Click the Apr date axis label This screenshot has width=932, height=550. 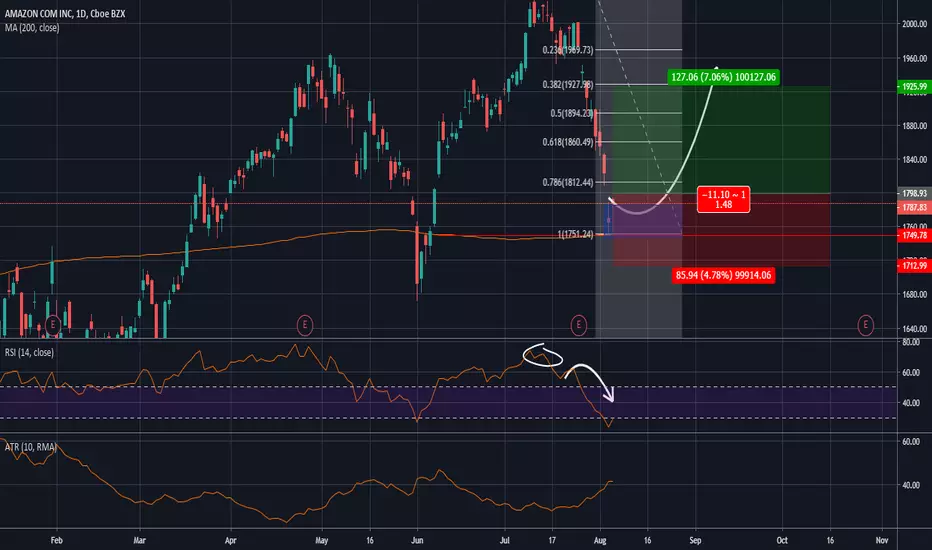231,540
